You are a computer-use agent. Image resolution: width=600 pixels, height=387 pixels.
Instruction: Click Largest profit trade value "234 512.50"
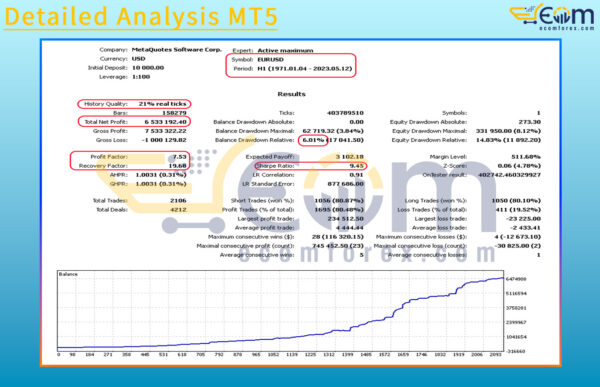(346, 219)
